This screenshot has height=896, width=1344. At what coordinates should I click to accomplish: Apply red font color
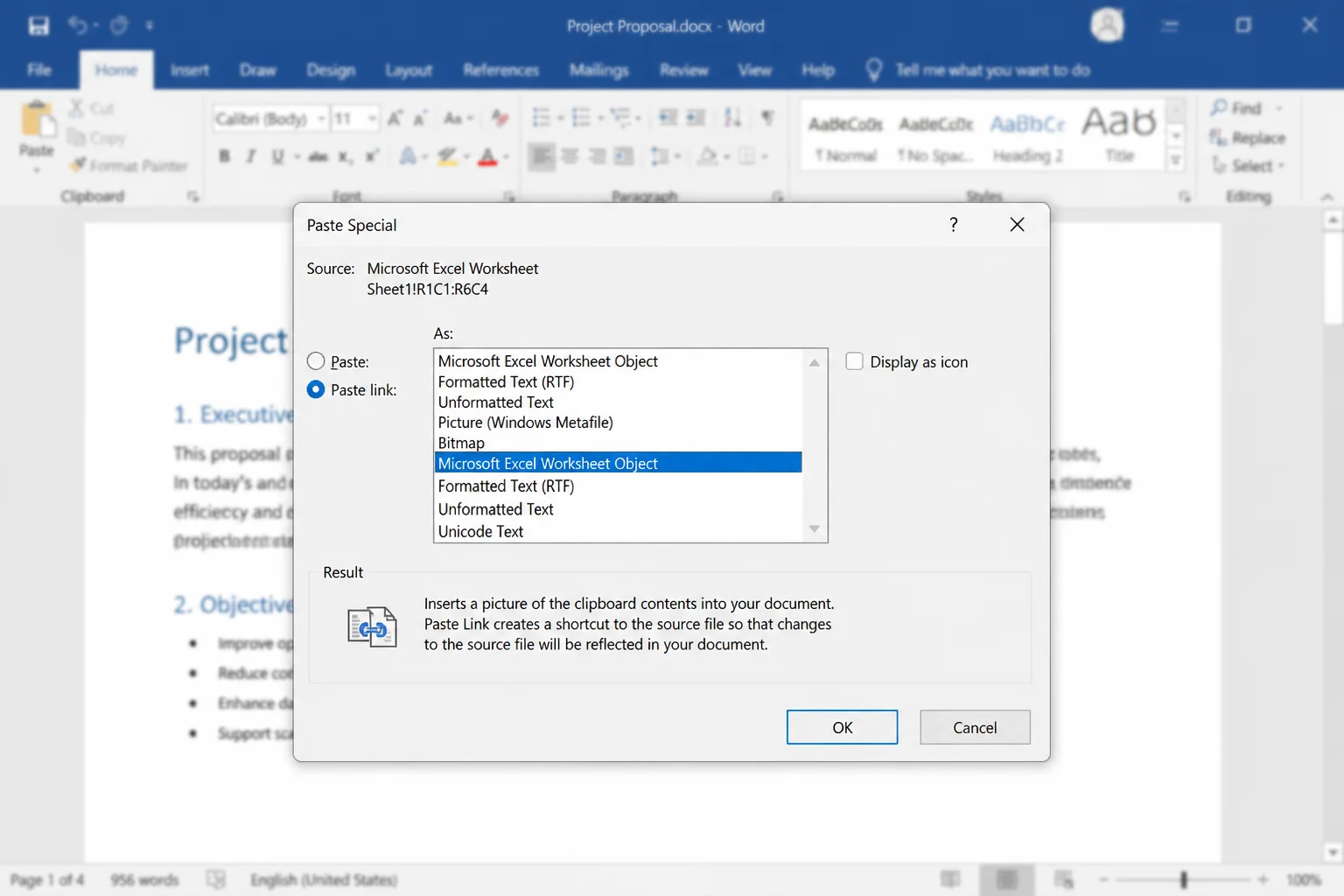[488, 157]
